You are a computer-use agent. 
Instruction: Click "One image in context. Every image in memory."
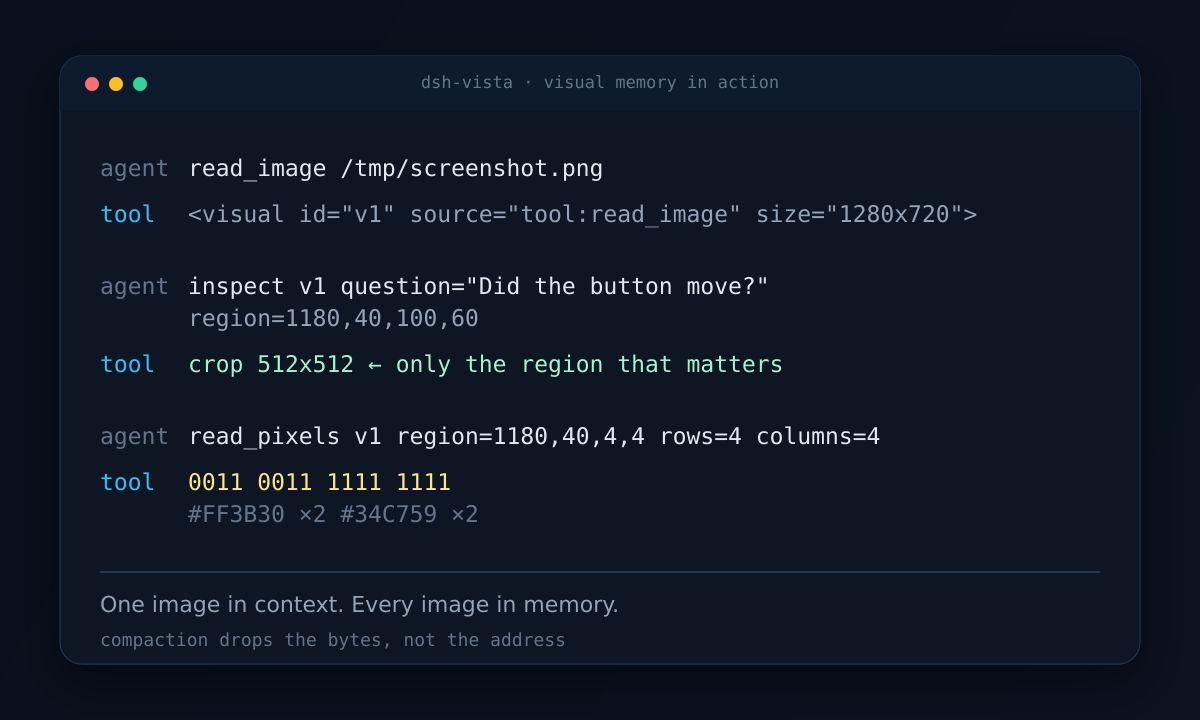pyautogui.click(x=359, y=605)
